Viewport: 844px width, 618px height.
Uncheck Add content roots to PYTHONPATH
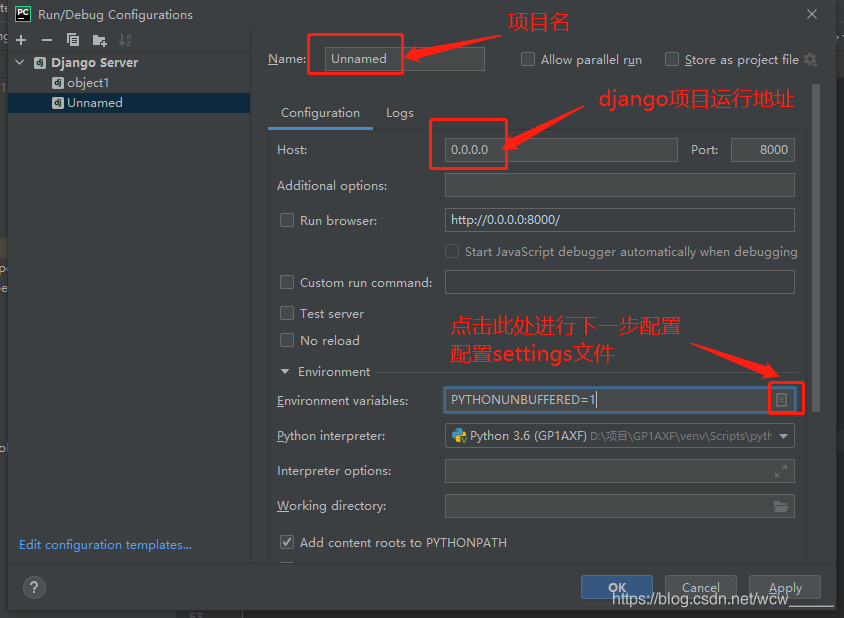tap(287, 542)
